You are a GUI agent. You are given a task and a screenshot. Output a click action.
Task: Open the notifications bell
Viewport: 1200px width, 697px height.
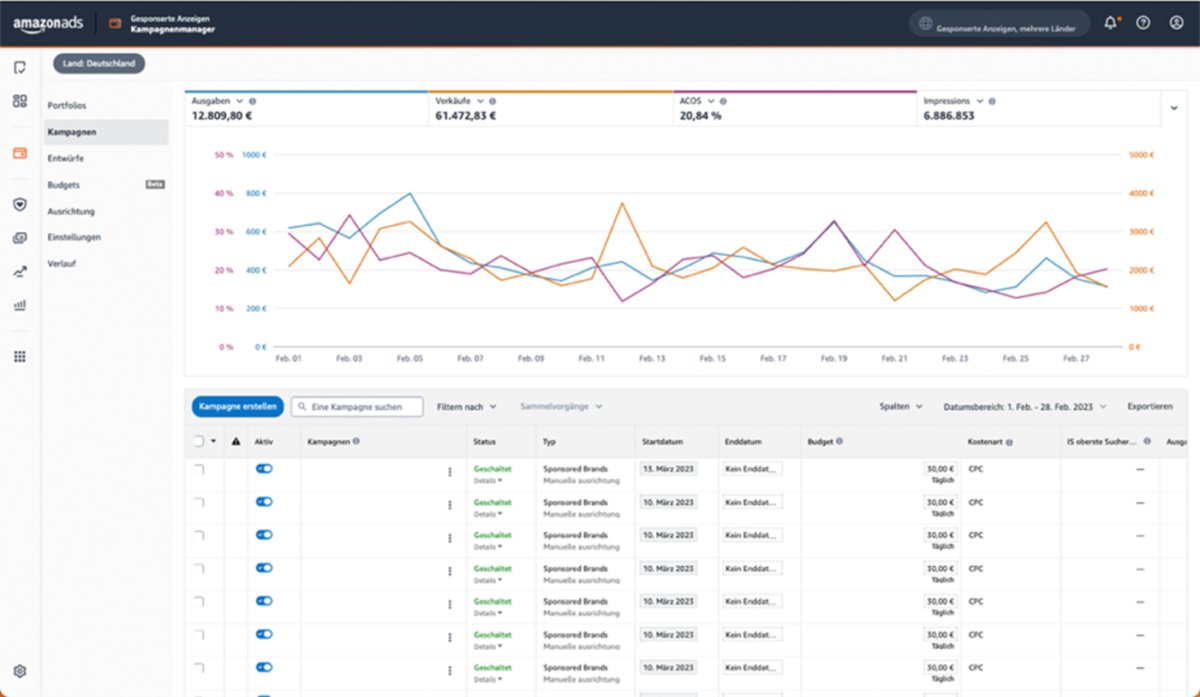(1111, 23)
